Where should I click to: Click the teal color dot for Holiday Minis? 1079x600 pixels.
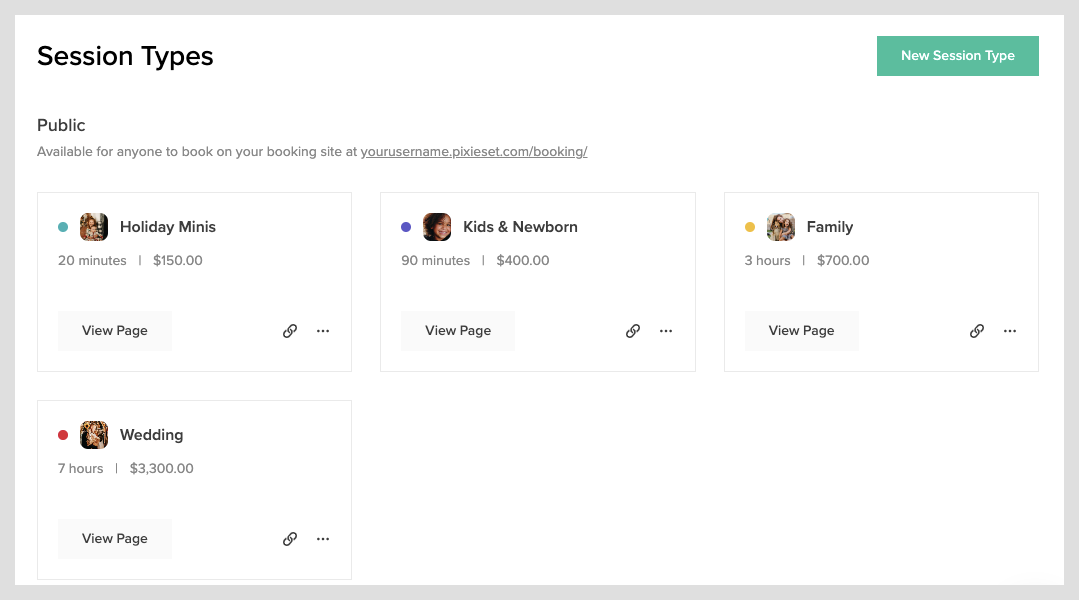click(63, 227)
